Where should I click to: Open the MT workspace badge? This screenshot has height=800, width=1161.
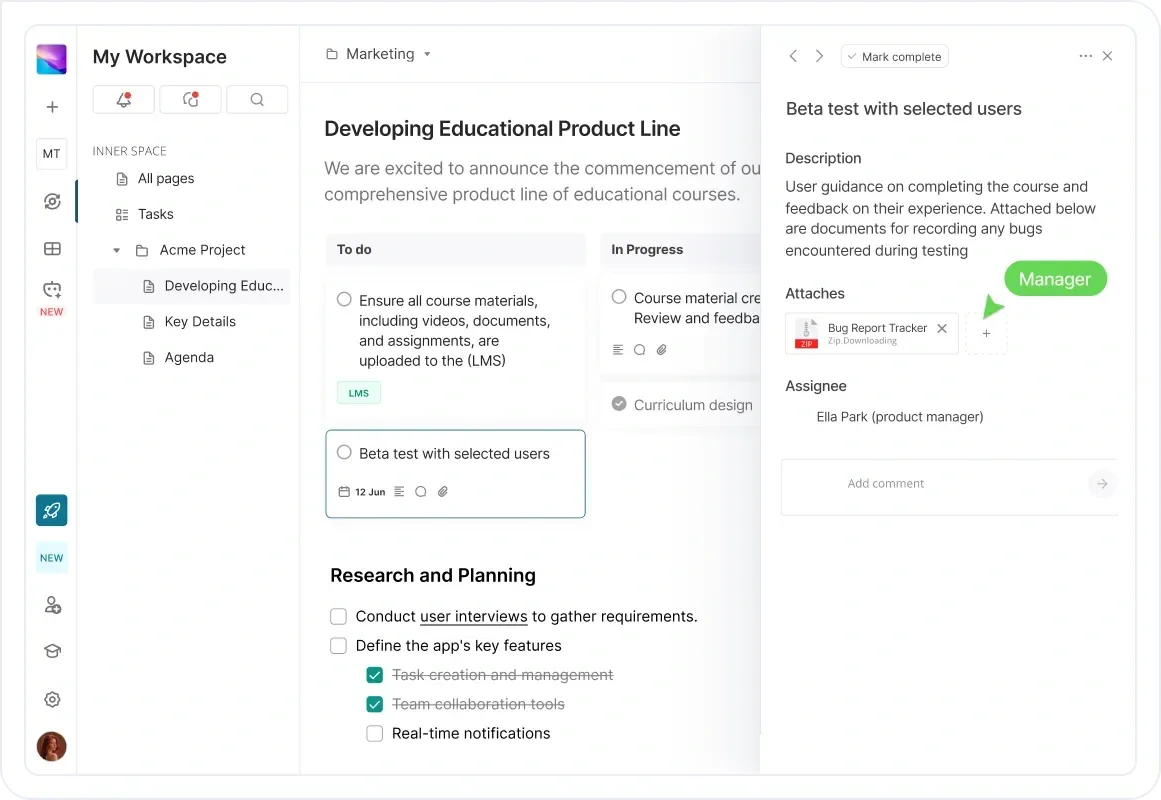(51, 153)
